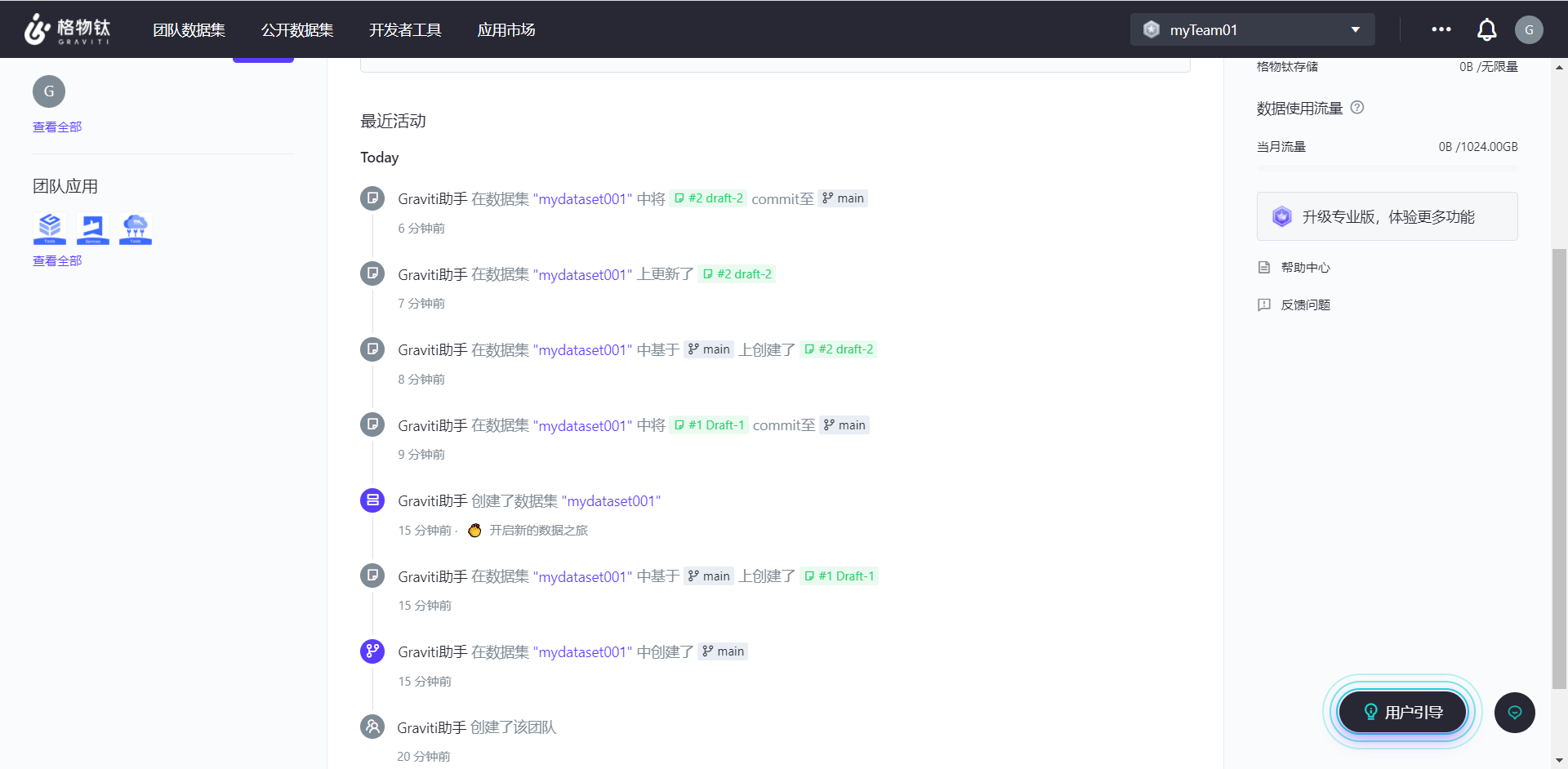Expand the myTeam01 team dropdown
1568x769 pixels.
pos(1252,30)
